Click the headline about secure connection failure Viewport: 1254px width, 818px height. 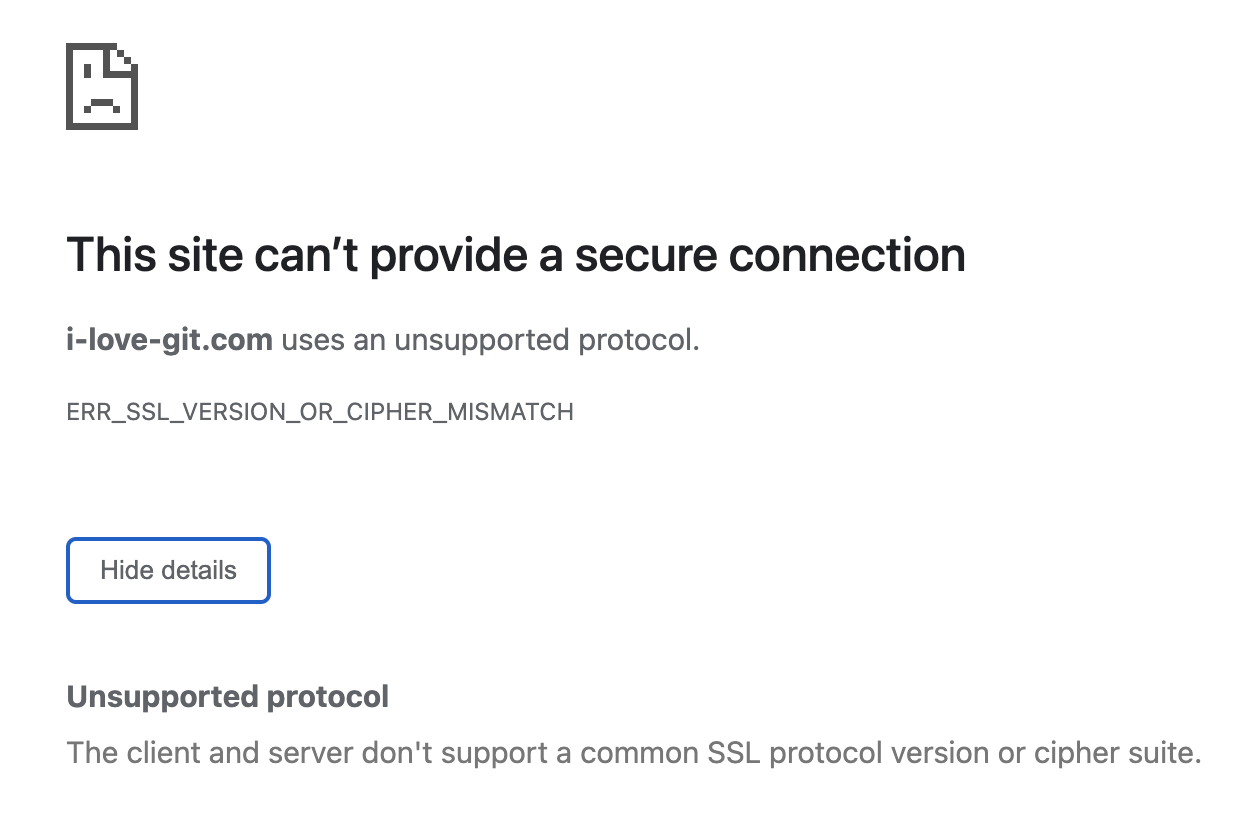tap(516, 255)
